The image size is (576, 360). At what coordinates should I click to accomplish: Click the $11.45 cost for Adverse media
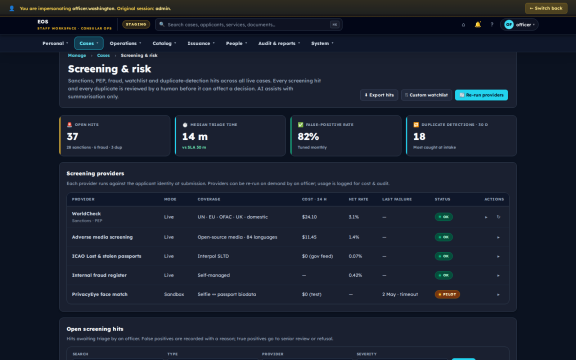click(x=309, y=237)
